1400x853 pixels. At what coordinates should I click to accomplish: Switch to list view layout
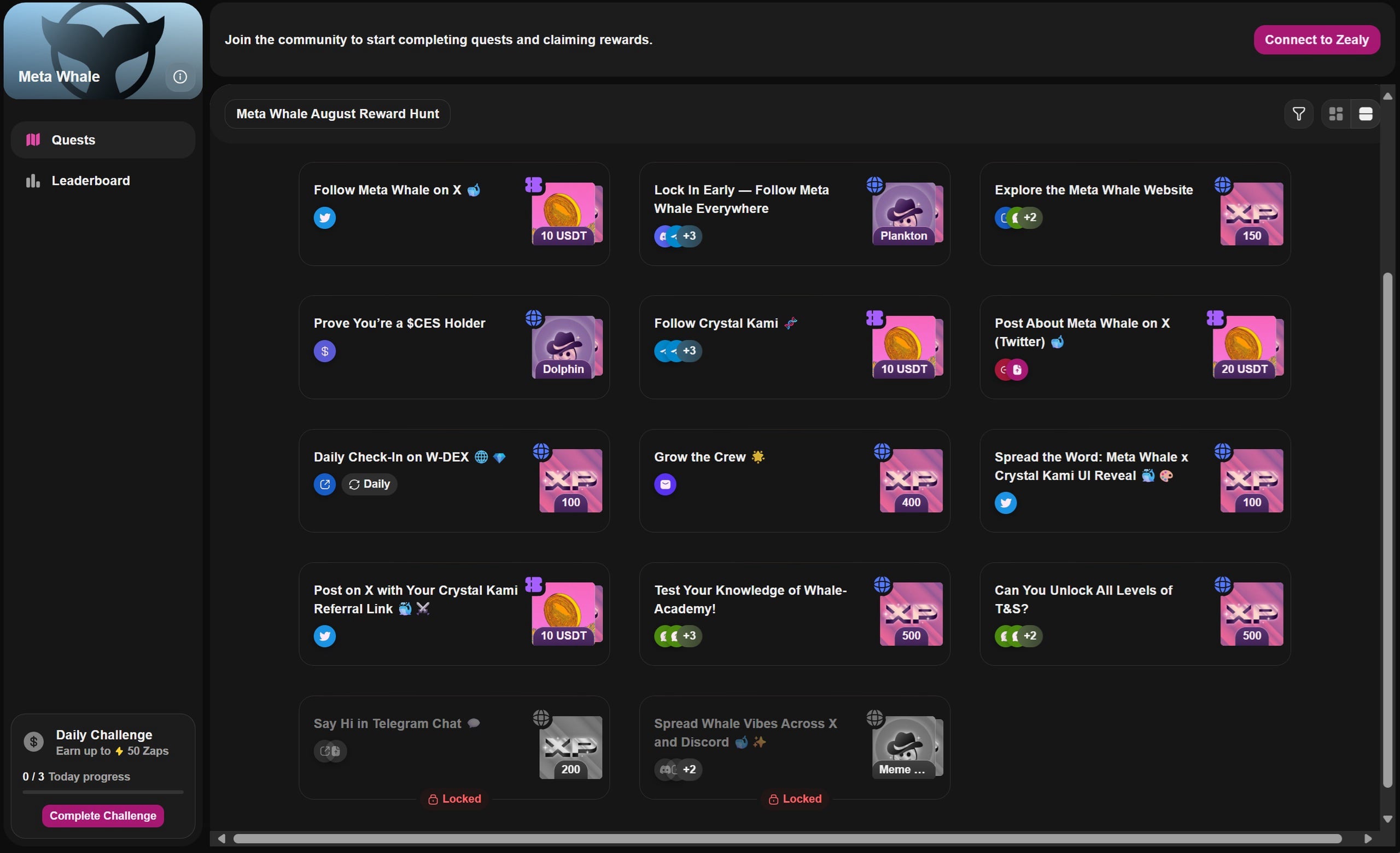pyautogui.click(x=1366, y=114)
